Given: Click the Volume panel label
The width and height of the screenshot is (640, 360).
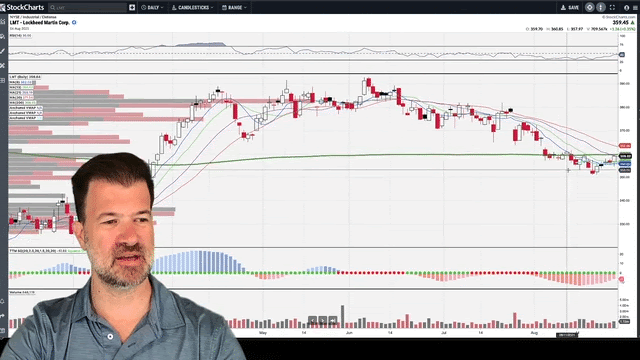Looking at the screenshot, I should point(22,293).
